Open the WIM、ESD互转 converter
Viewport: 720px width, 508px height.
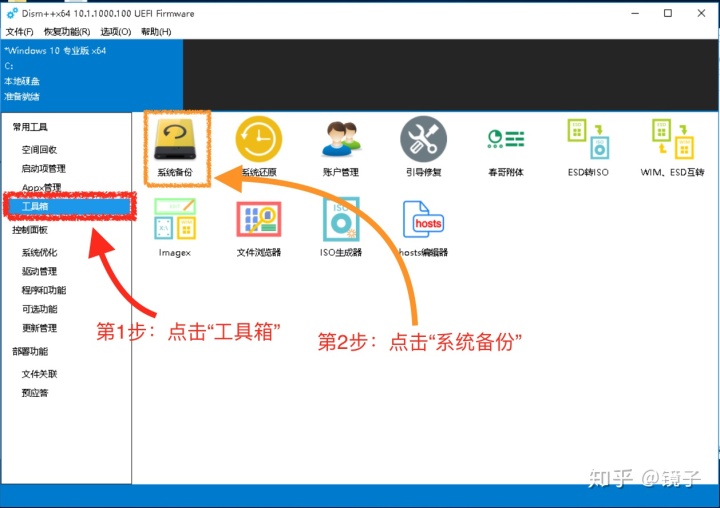click(x=672, y=148)
